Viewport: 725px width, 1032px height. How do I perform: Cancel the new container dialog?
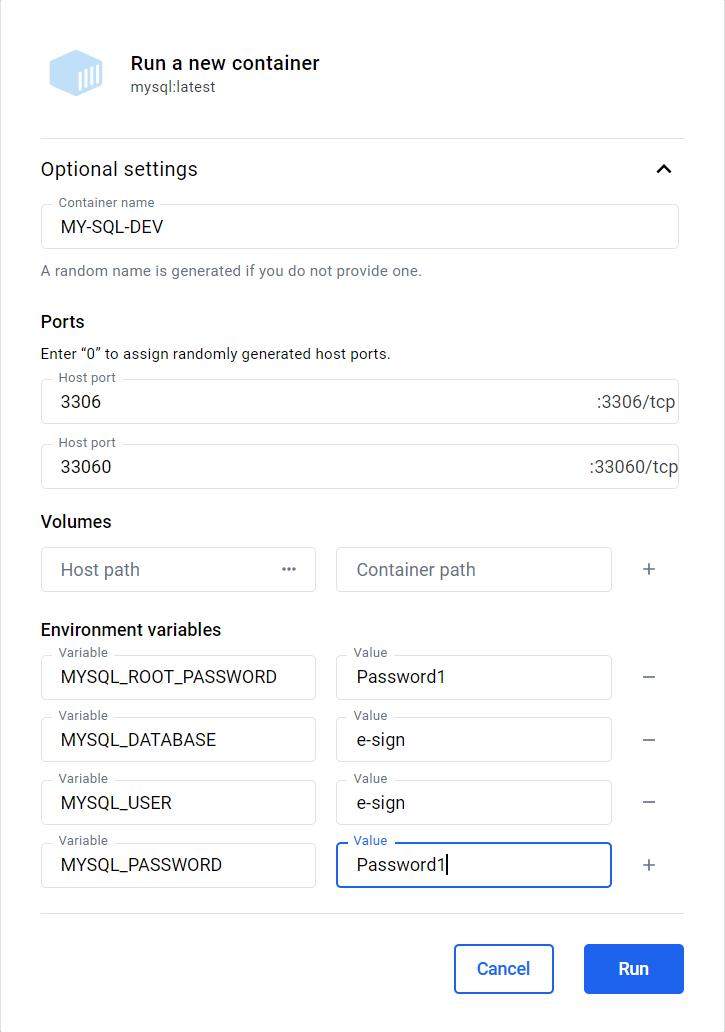coord(503,968)
